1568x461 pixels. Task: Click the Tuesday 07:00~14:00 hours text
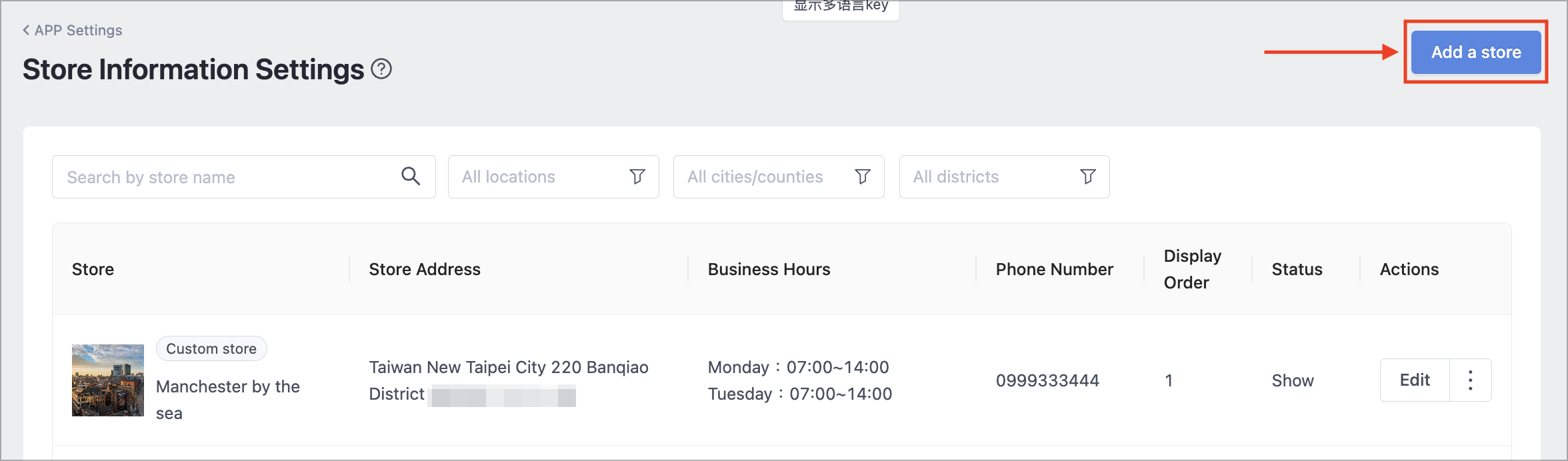[x=800, y=394]
